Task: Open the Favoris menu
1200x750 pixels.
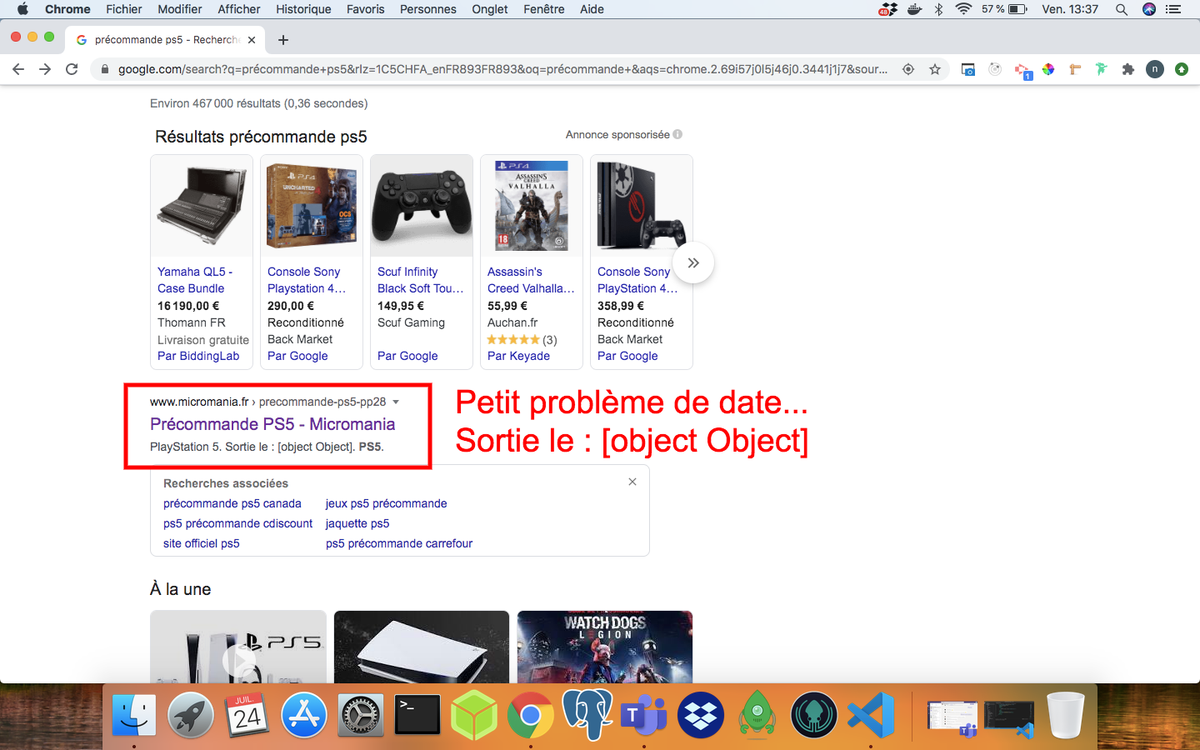Action: click(365, 9)
